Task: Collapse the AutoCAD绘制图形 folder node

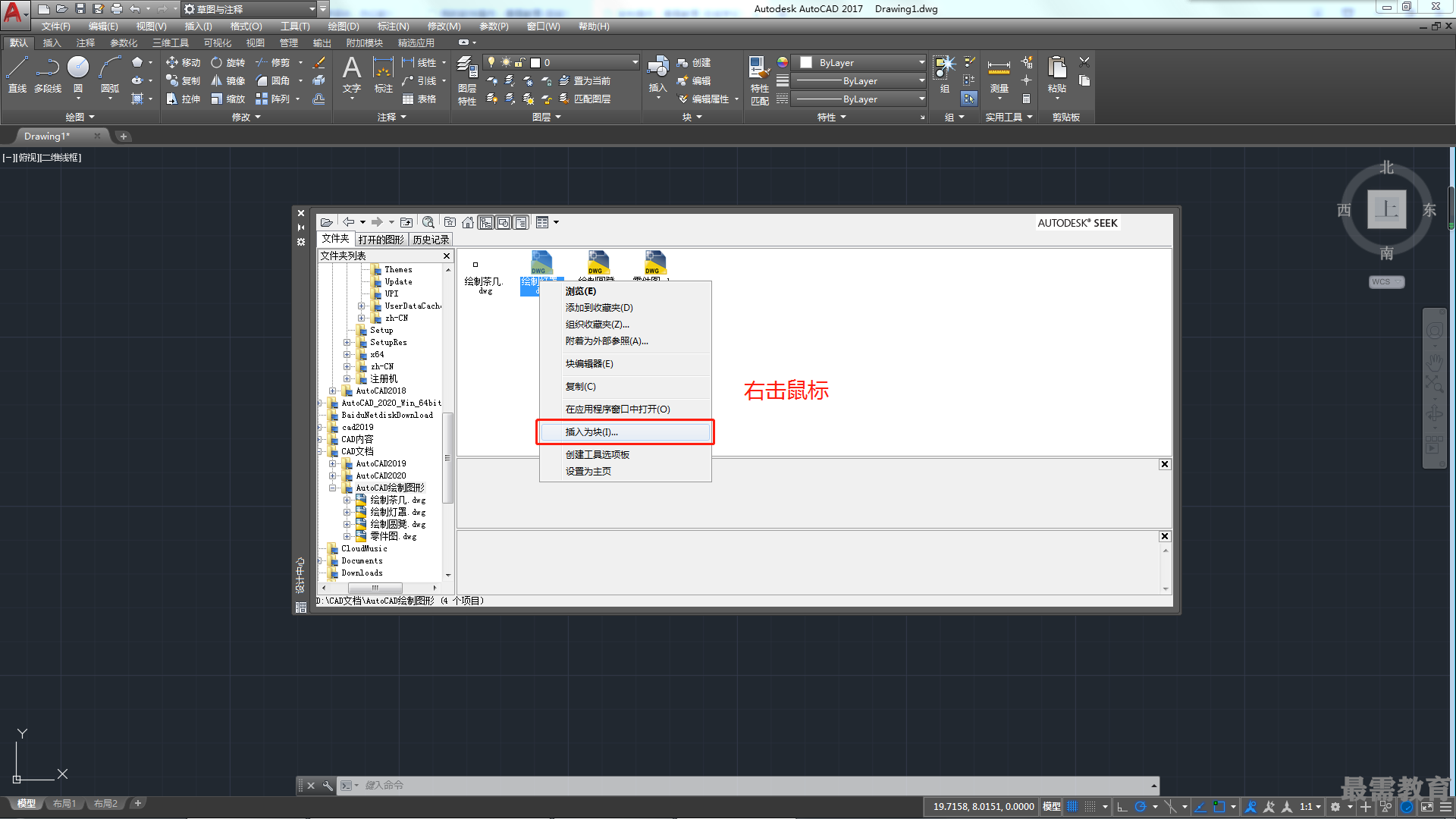Action: [332, 488]
